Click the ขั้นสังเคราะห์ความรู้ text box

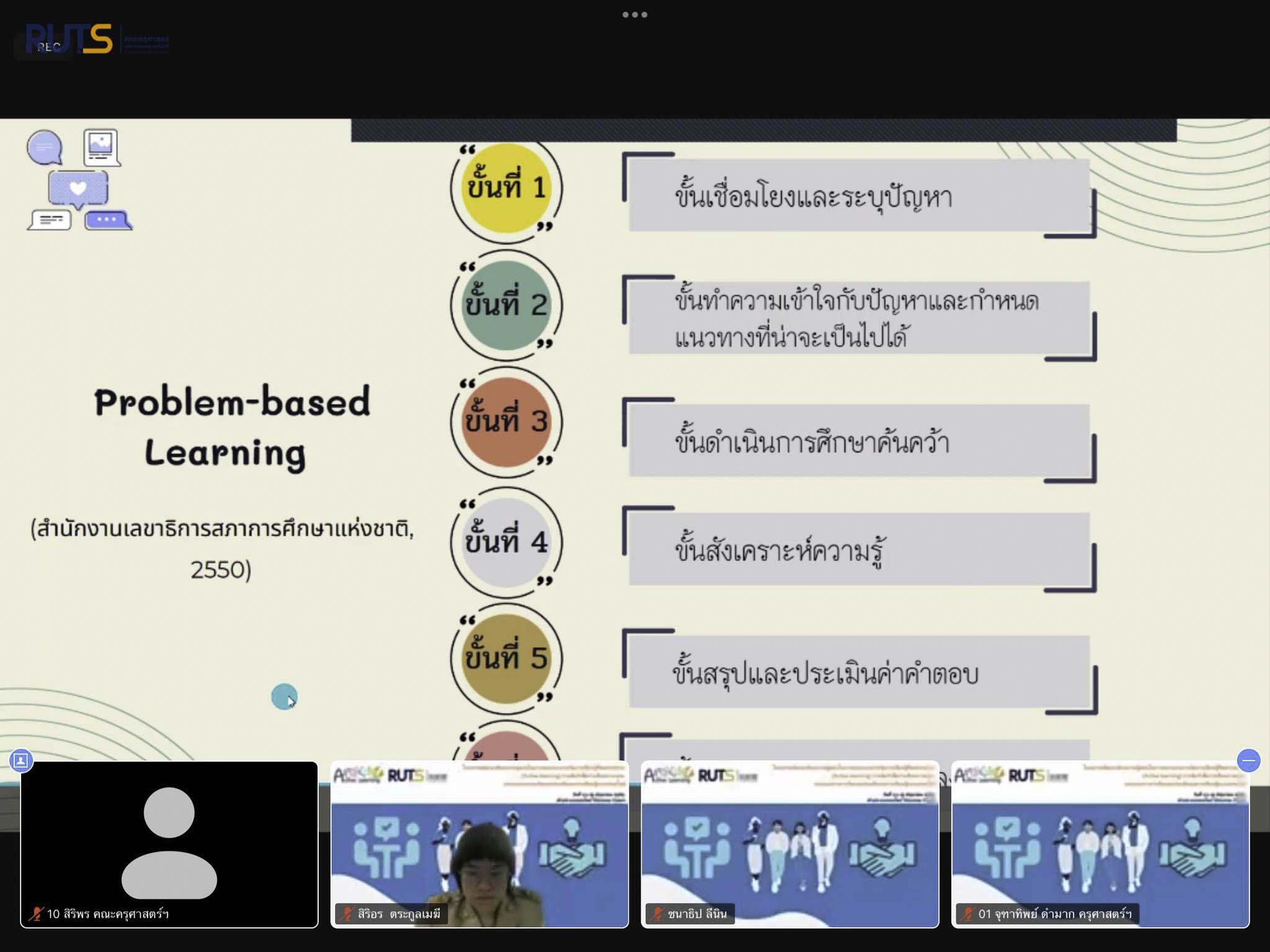pyautogui.click(x=859, y=549)
